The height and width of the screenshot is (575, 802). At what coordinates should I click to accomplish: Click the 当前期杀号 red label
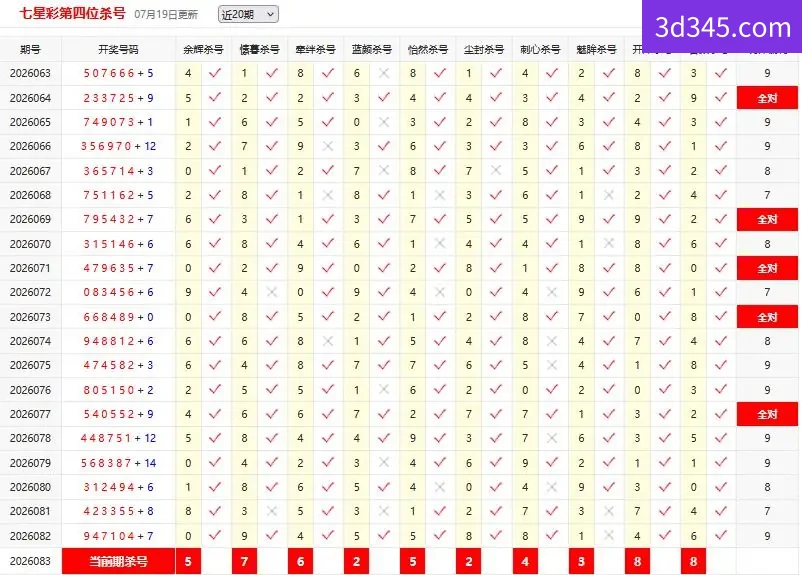pyautogui.click(x=118, y=561)
